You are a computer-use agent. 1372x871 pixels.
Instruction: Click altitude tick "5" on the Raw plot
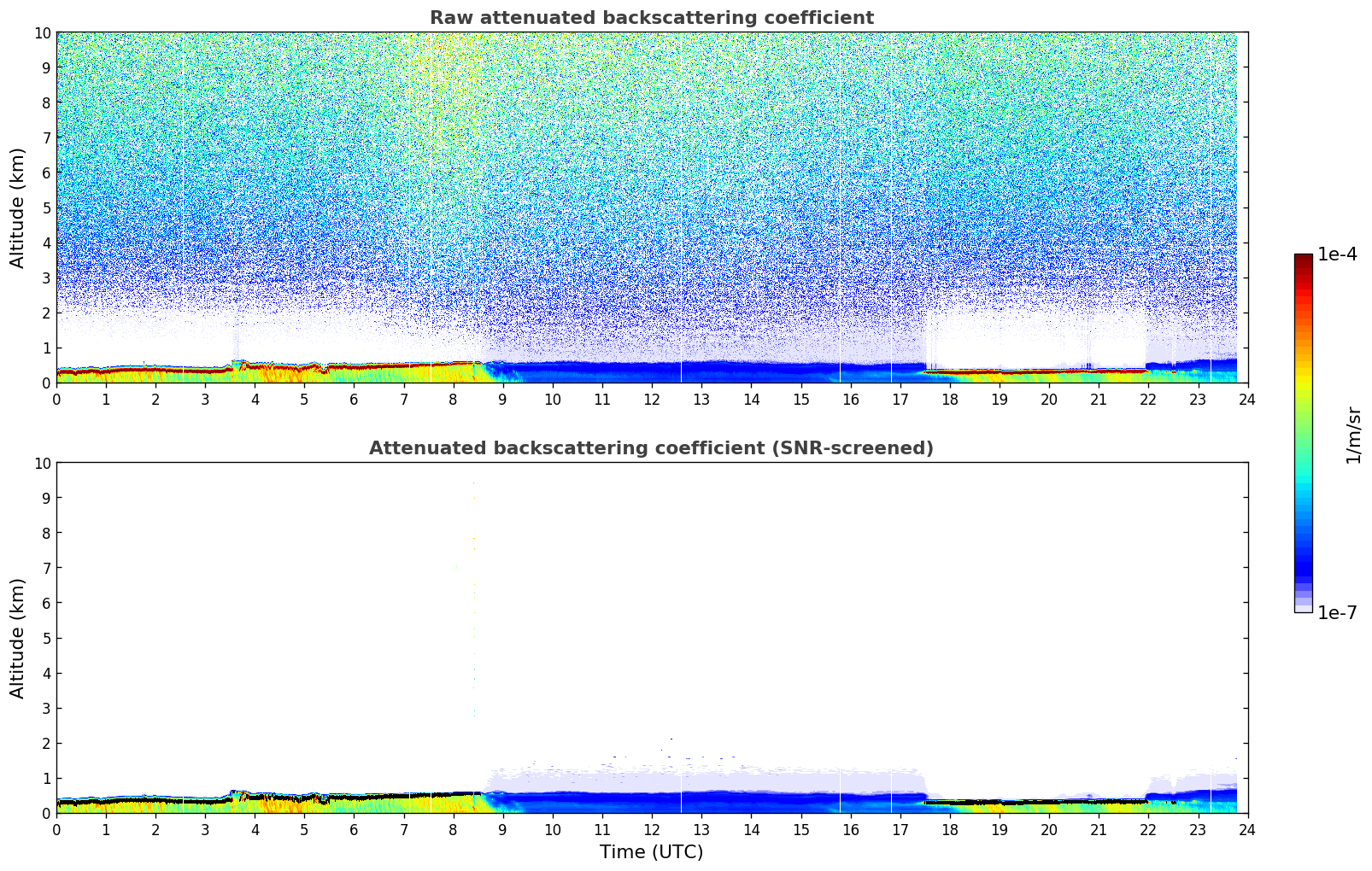point(46,208)
